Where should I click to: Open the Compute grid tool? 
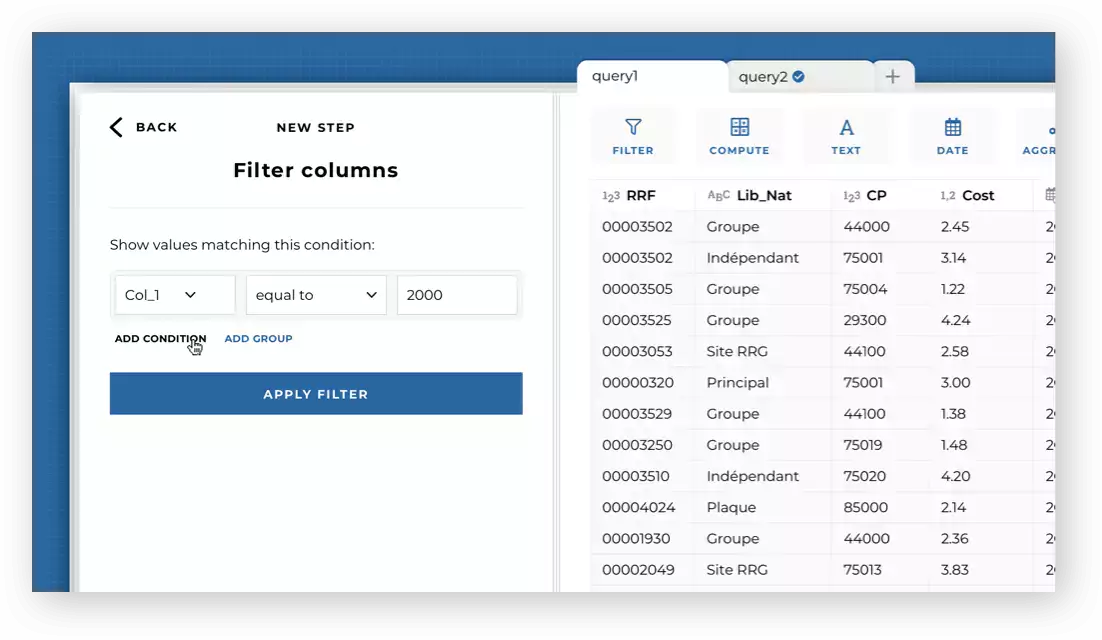tap(739, 128)
